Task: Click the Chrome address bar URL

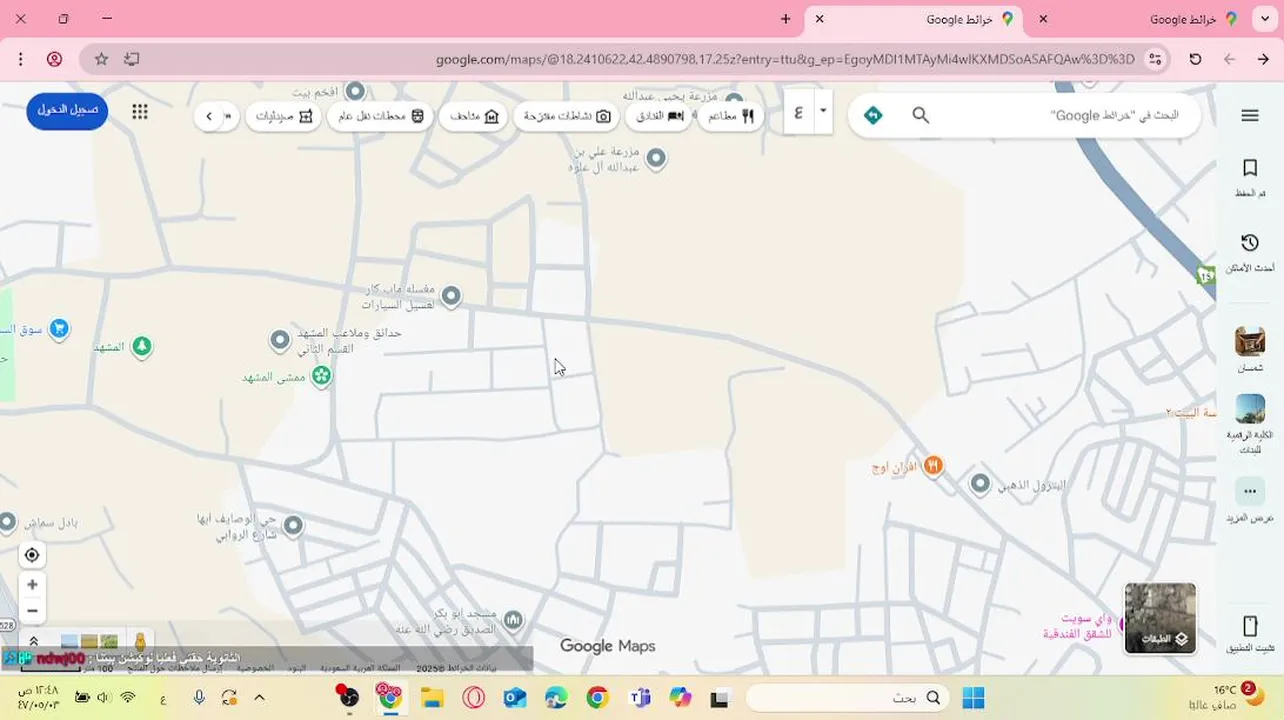Action: pyautogui.click(x=785, y=60)
